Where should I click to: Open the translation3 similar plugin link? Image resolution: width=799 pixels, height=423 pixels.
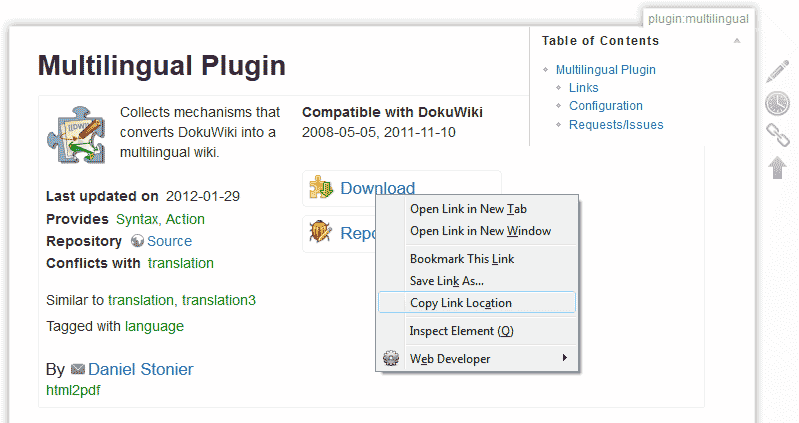[218, 300]
